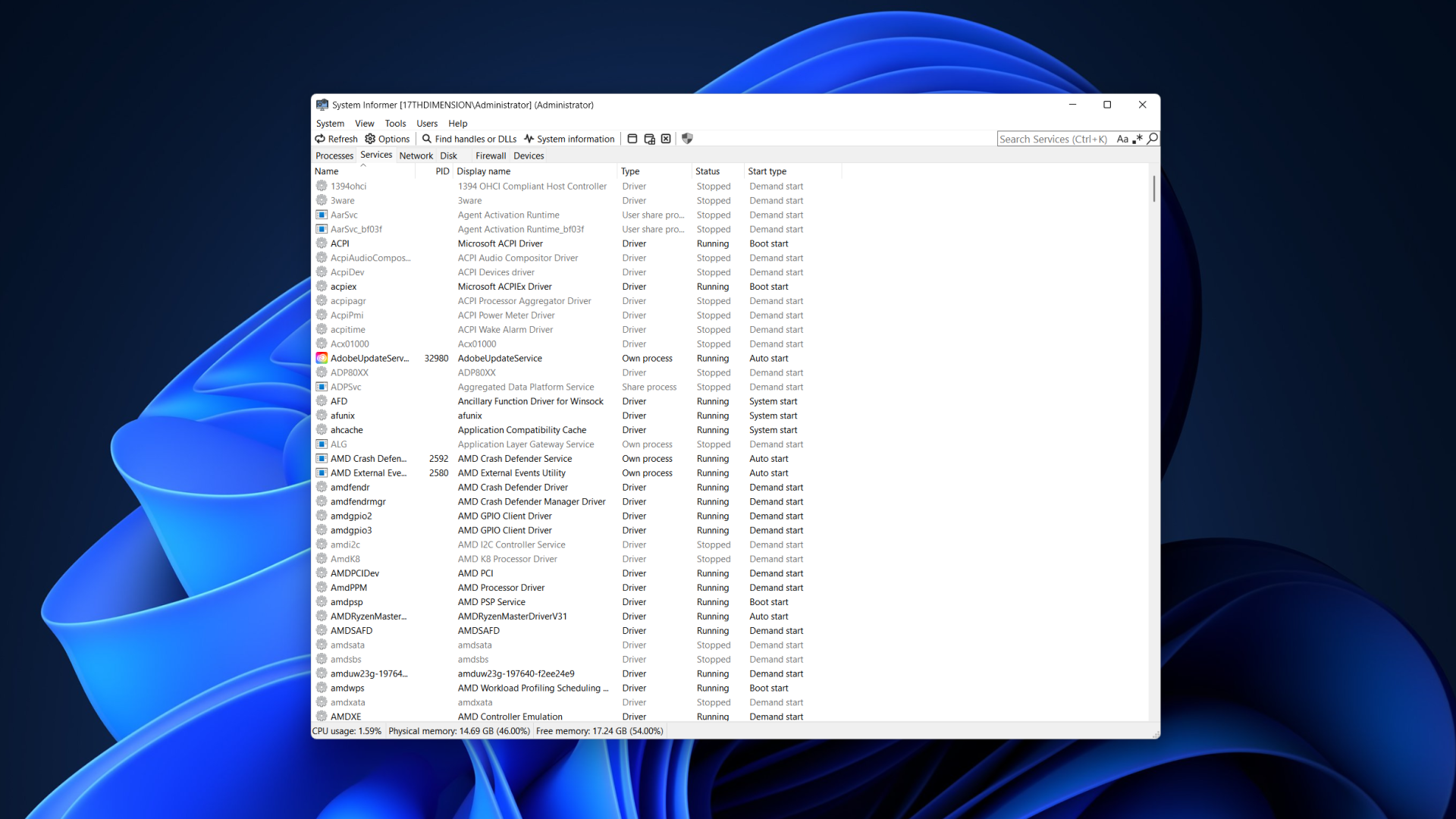The height and width of the screenshot is (819, 1456).
Task: Click the AdobeUpdateService icon
Action: (x=322, y=358)
